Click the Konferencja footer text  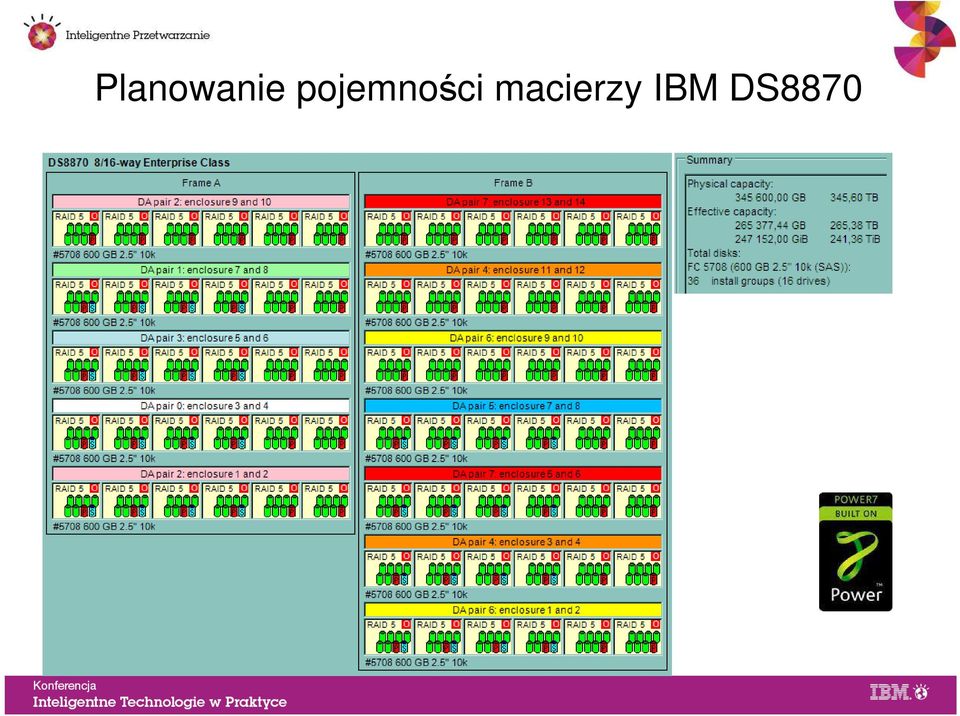click(x=64, y=685)
